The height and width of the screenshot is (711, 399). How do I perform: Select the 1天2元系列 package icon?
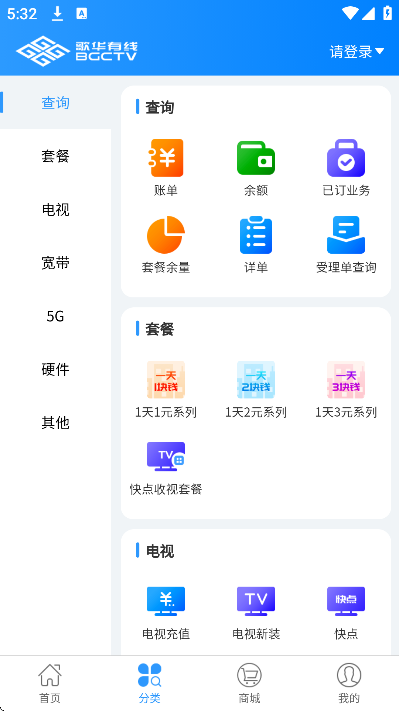point(256,380)
